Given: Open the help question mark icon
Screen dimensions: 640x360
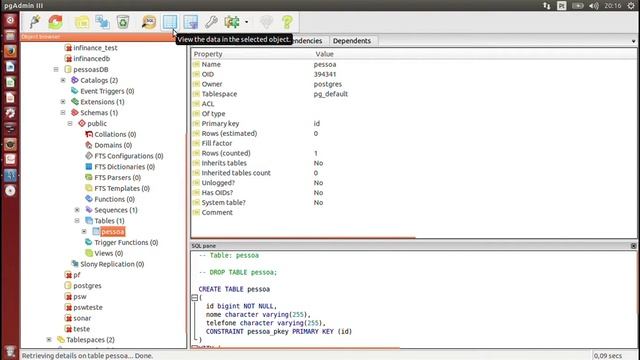Looking at the screenshot, I should coord(287,22).
